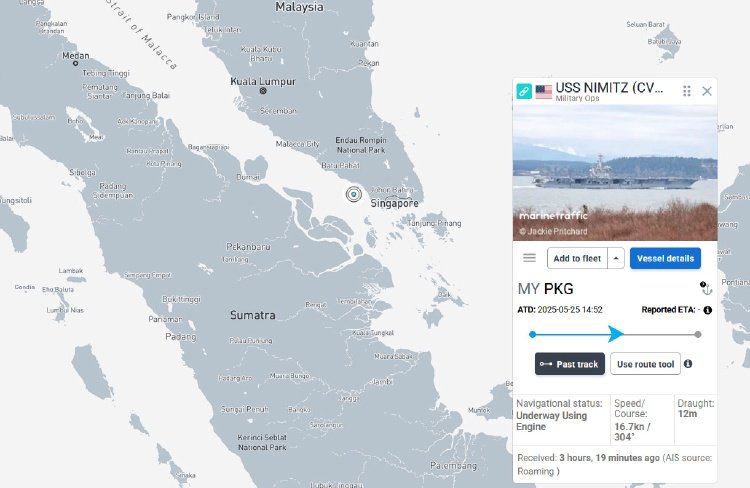The image size is (750, 488).
Task: Open the hamburger menu in vessel card
Action: pos(530,258)
